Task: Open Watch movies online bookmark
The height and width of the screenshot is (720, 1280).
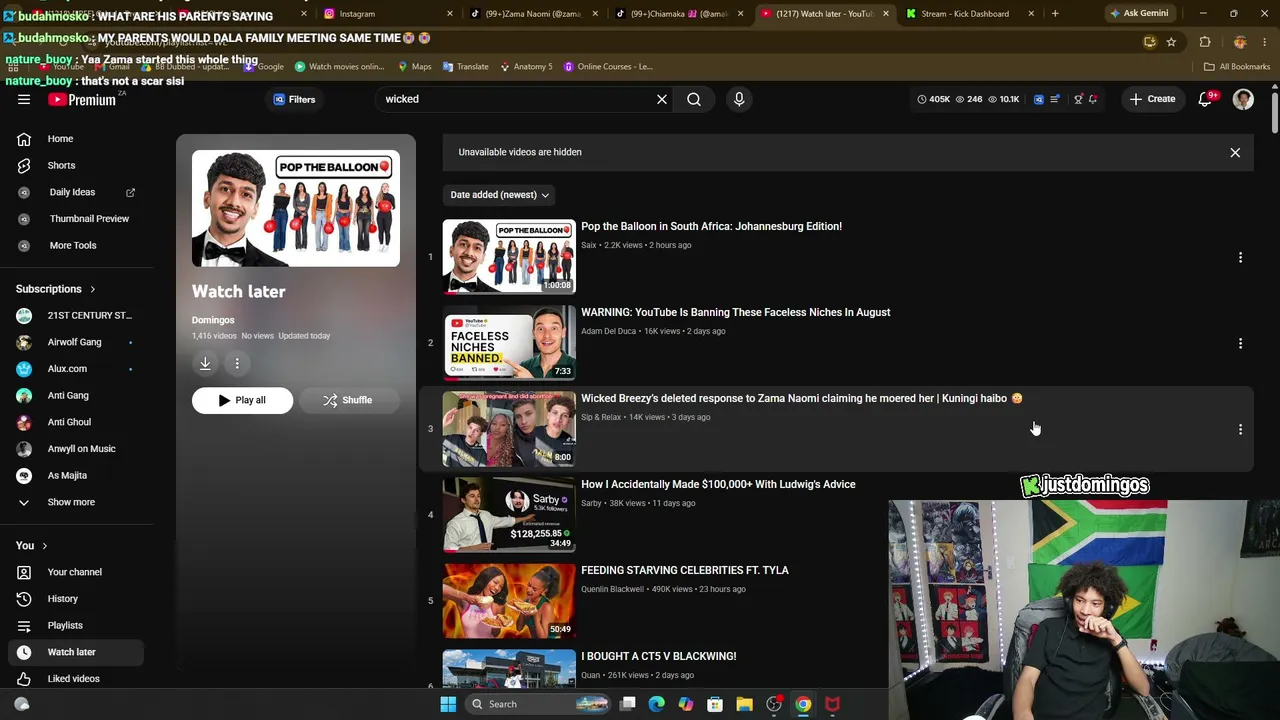Action: point(339,67)
